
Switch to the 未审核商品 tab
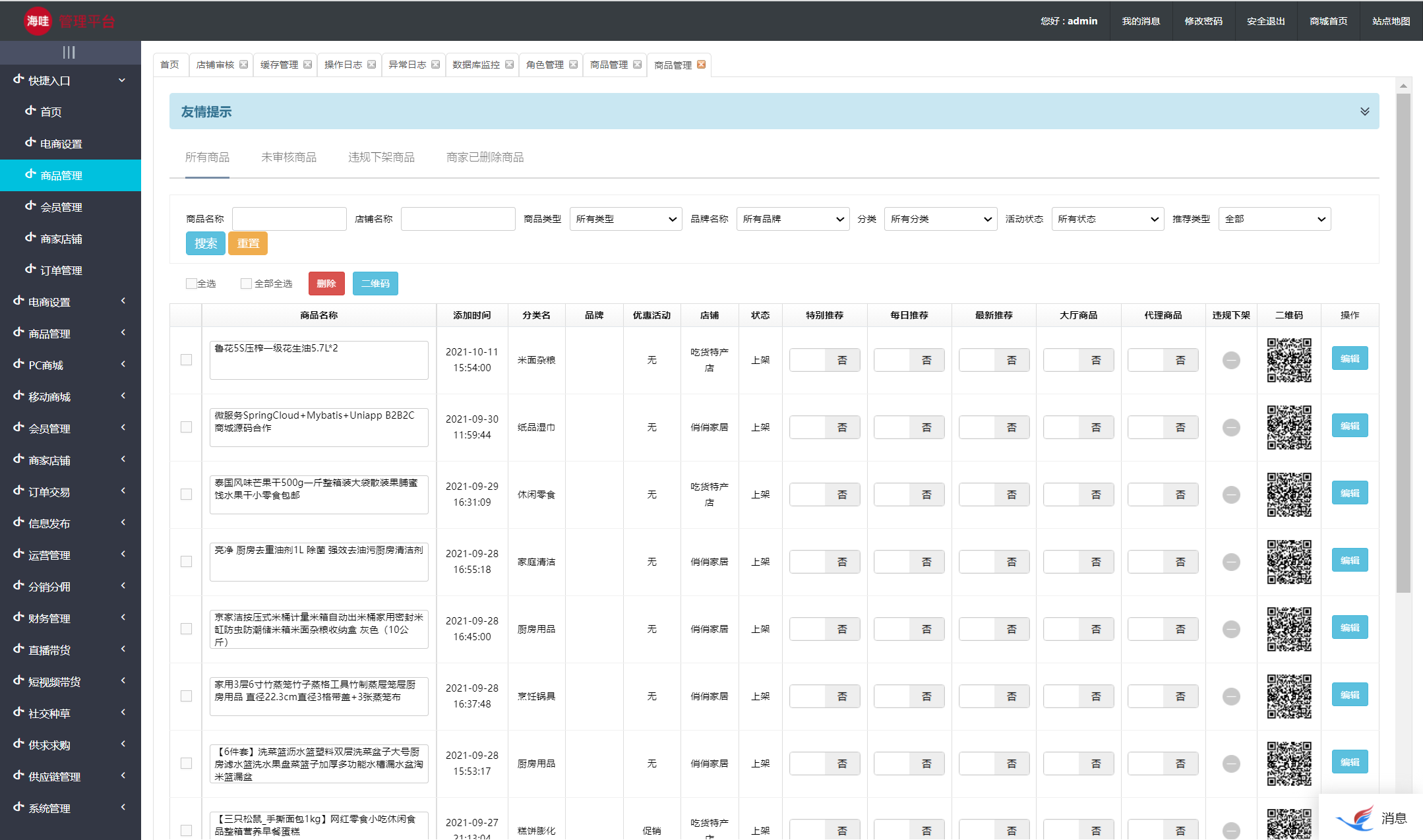(289, 157)
